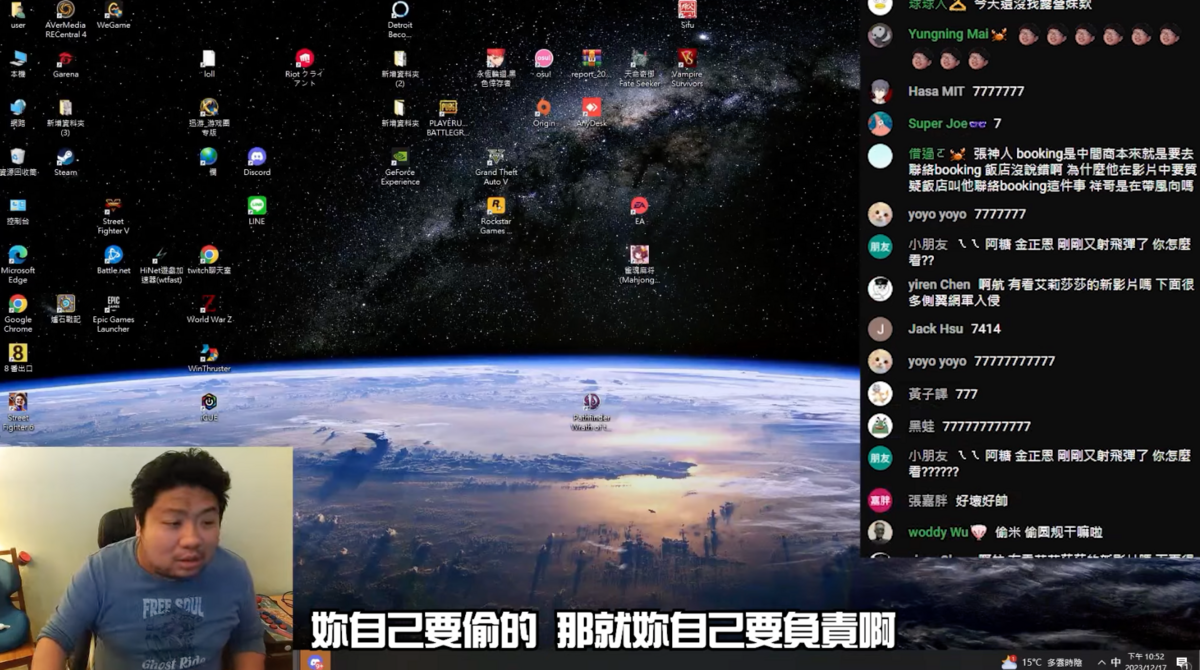Screen dimensions: 1200x670
Task: Open the user folder desktop icon
Action: [18, 14]
